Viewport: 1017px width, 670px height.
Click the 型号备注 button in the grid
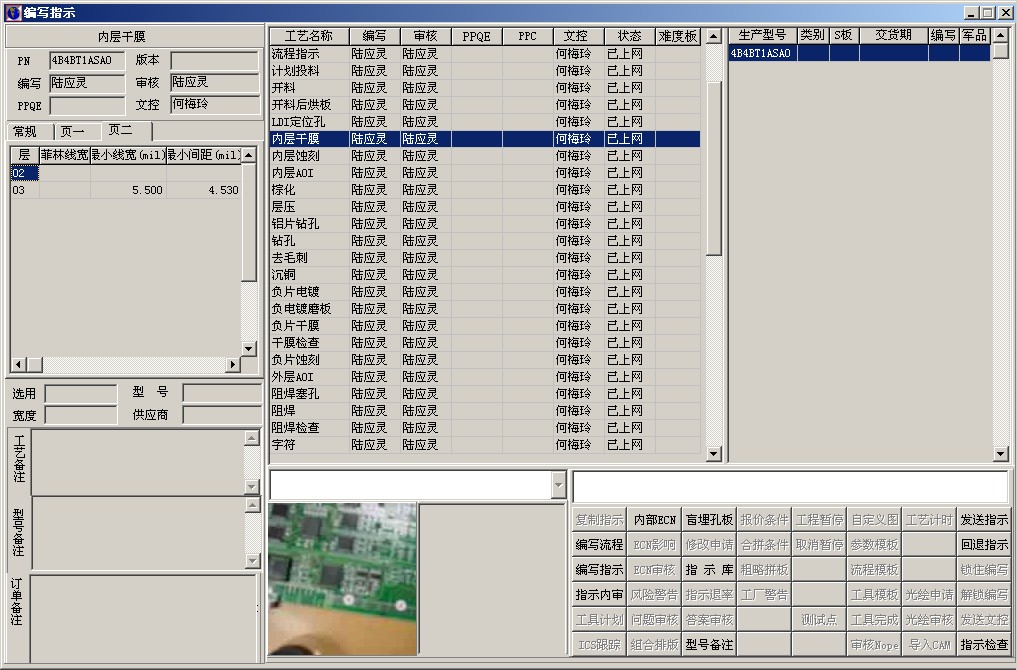[x=709, y=645]
